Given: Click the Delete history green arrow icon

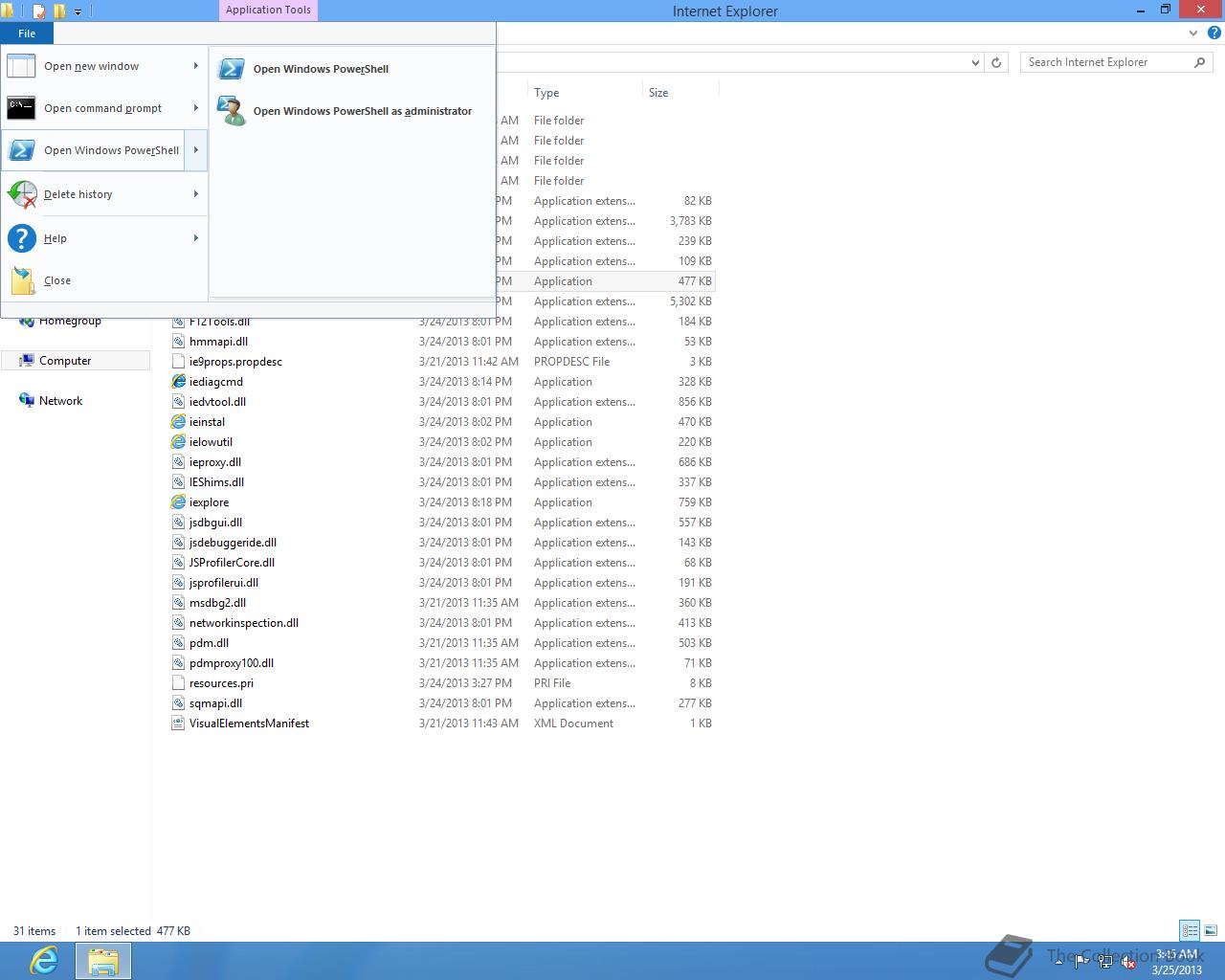Looking at the screenshot, I should 21,194.
